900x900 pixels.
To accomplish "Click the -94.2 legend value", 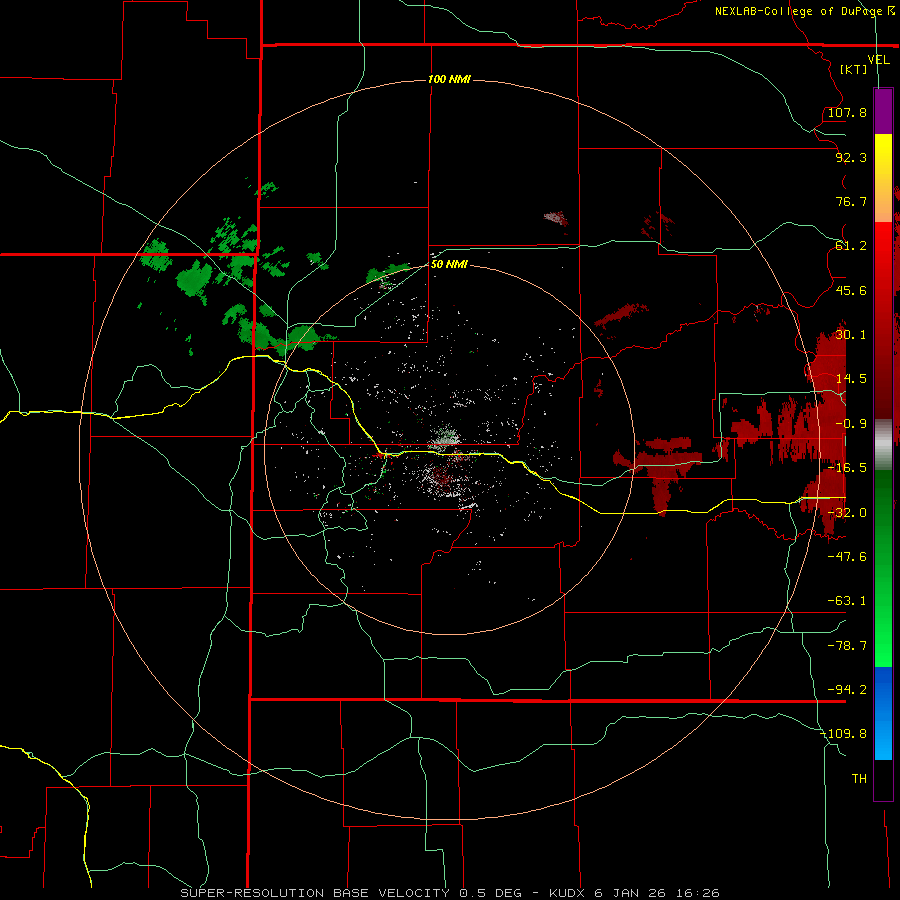I will (x=847, y=689).
